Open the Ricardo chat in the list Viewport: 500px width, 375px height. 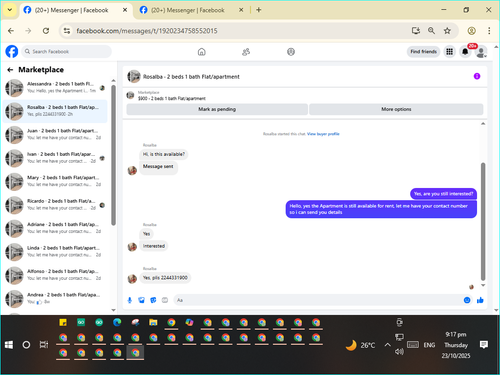tap(55, 205)
